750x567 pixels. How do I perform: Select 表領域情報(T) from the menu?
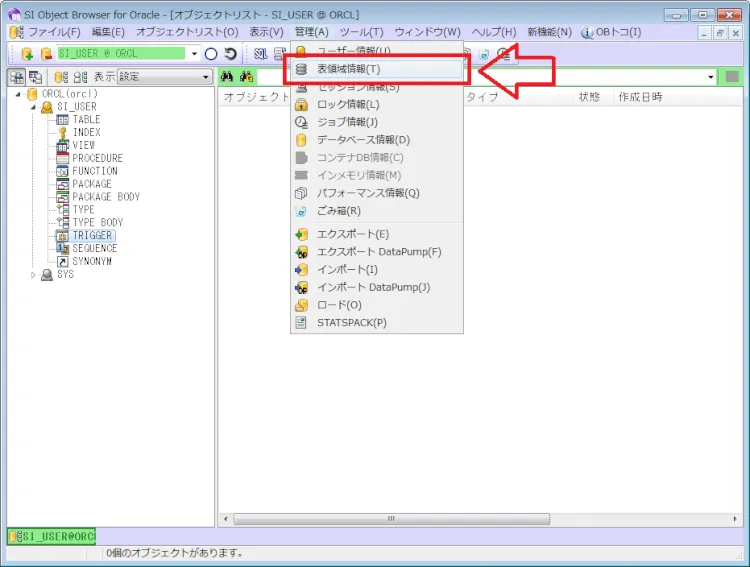[348, 70]
